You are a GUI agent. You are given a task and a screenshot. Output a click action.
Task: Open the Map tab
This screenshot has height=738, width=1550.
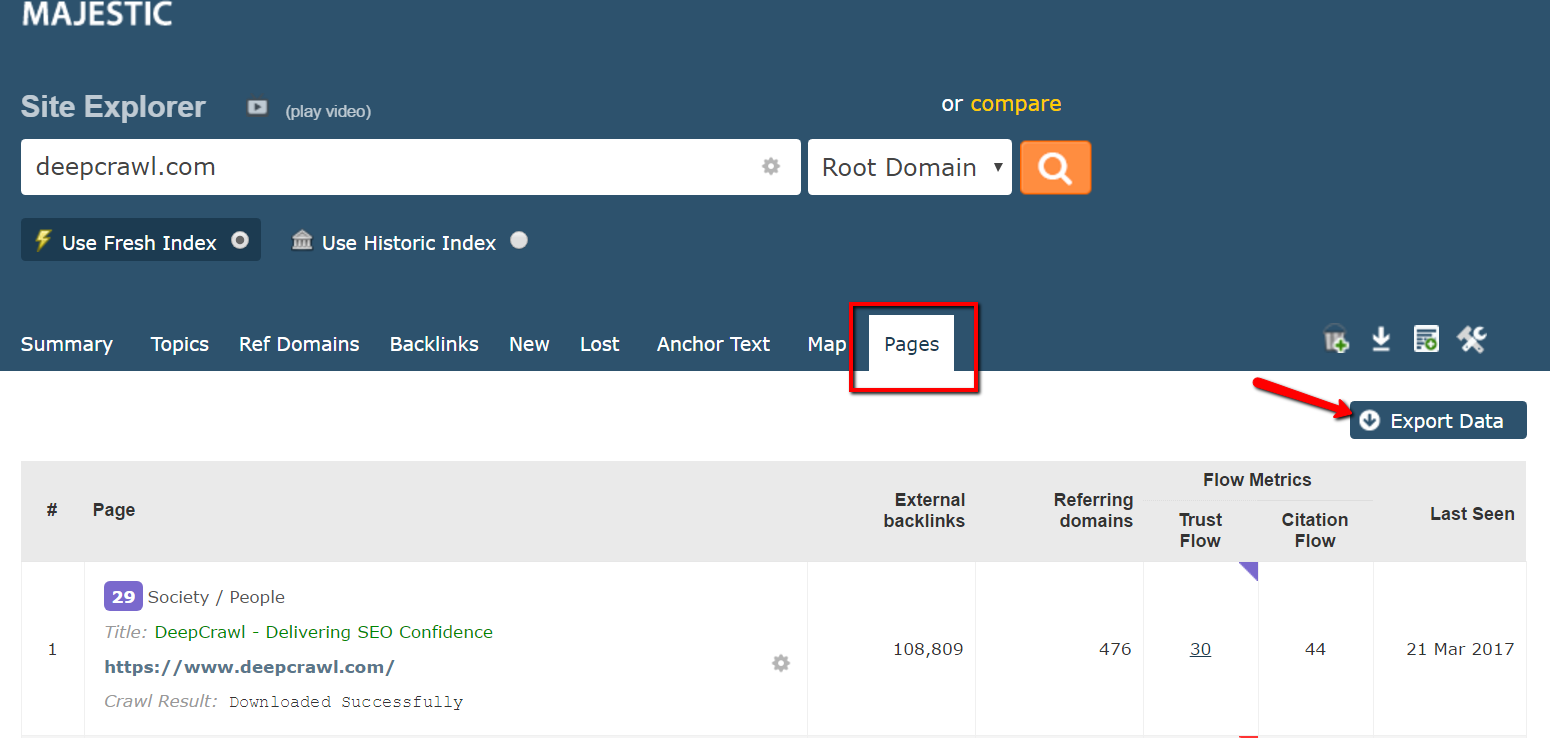[827, 344]
